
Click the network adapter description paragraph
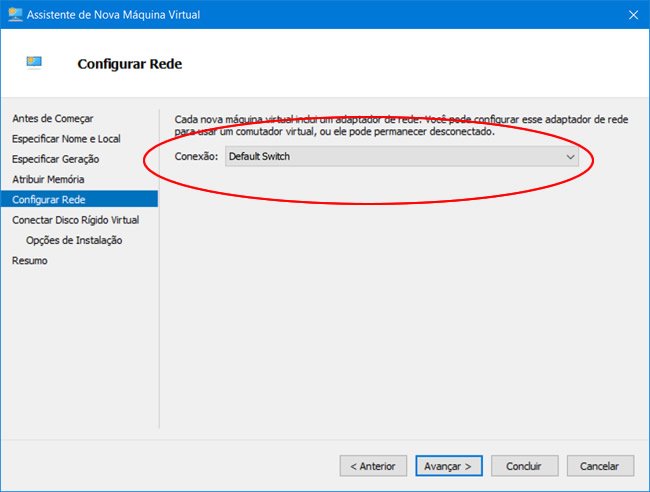click(400, 125)
